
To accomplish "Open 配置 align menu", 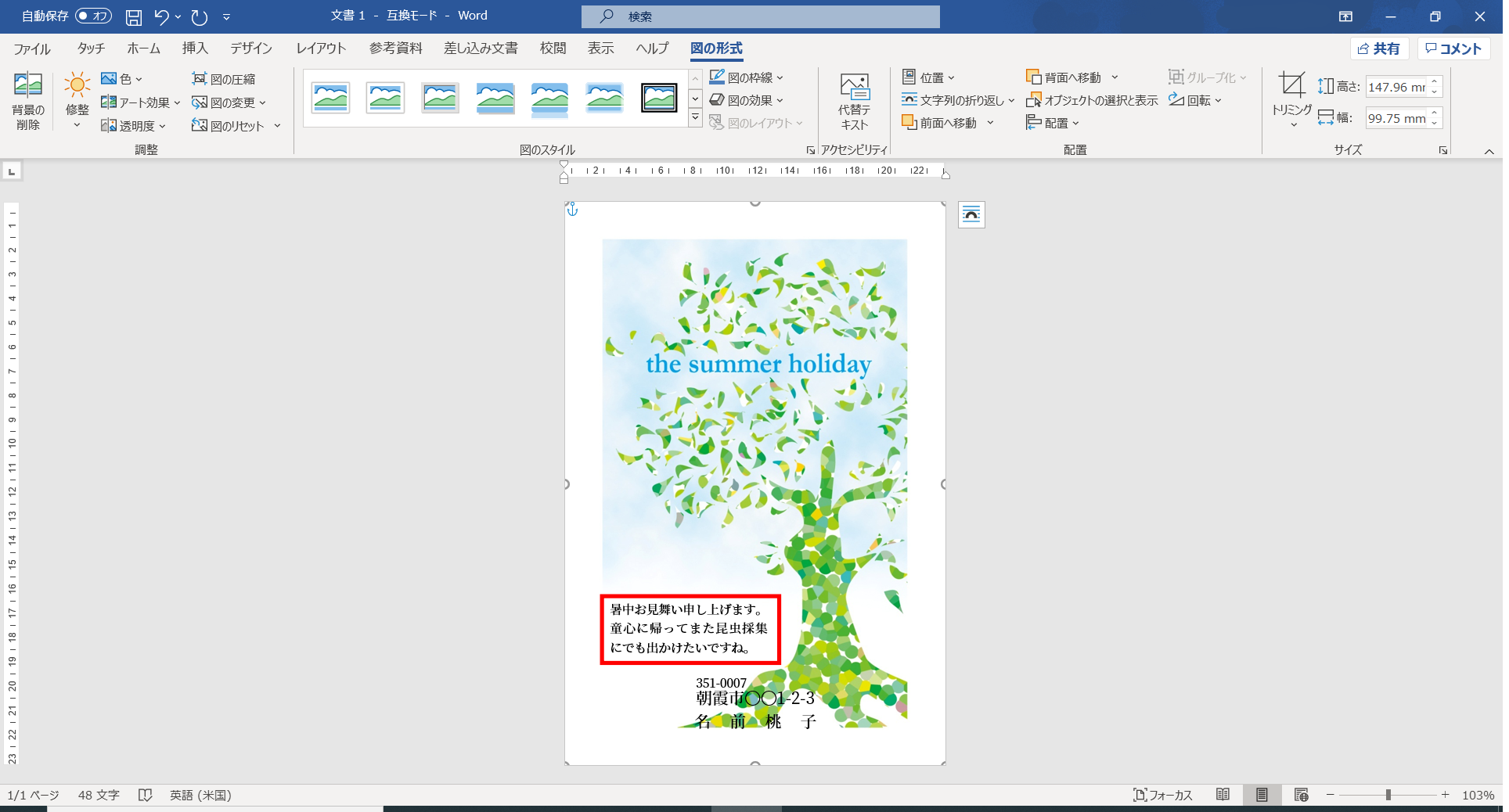I will click(1053, 123).
